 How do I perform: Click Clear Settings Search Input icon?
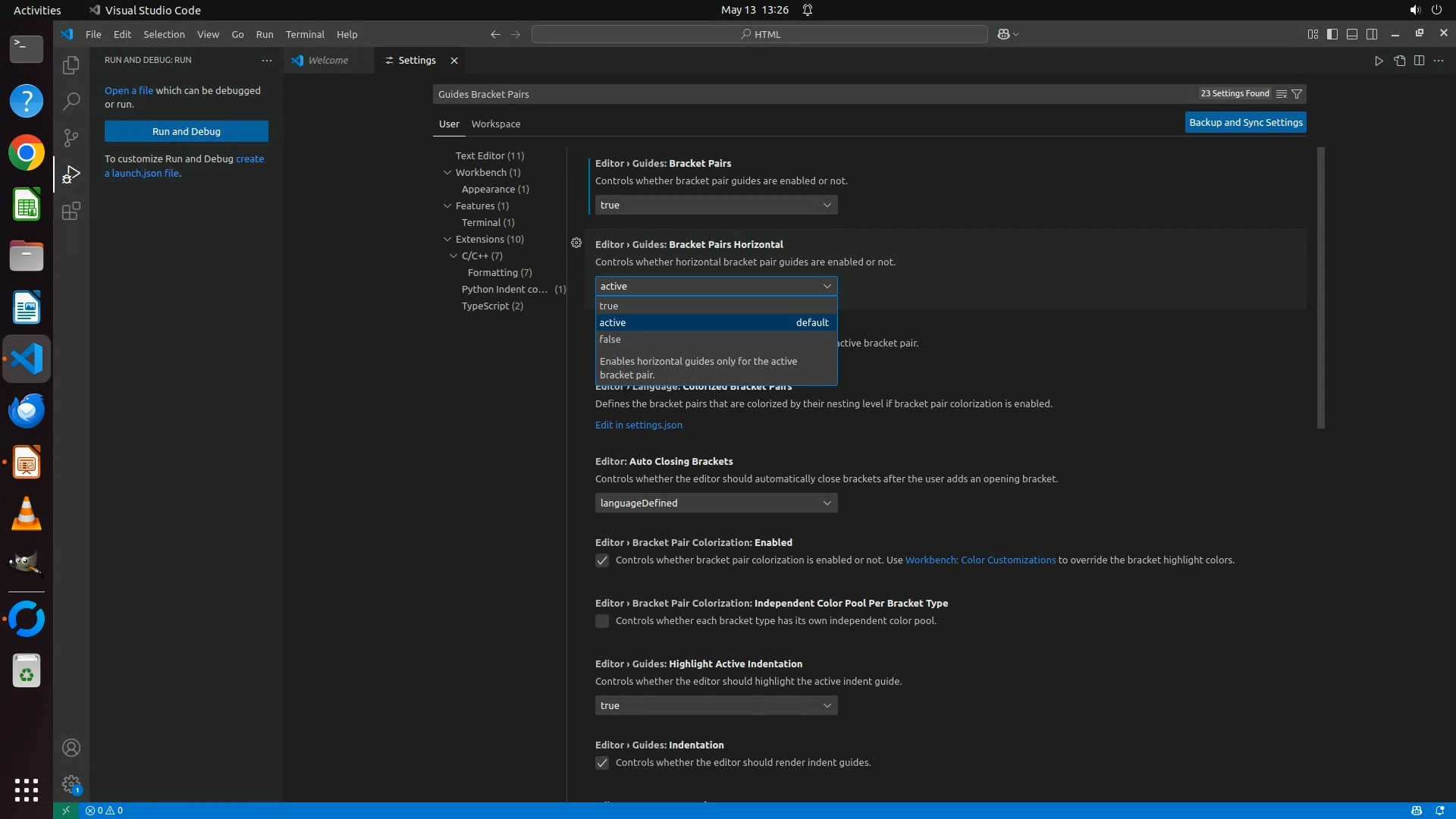click(x=1282, y=94)
